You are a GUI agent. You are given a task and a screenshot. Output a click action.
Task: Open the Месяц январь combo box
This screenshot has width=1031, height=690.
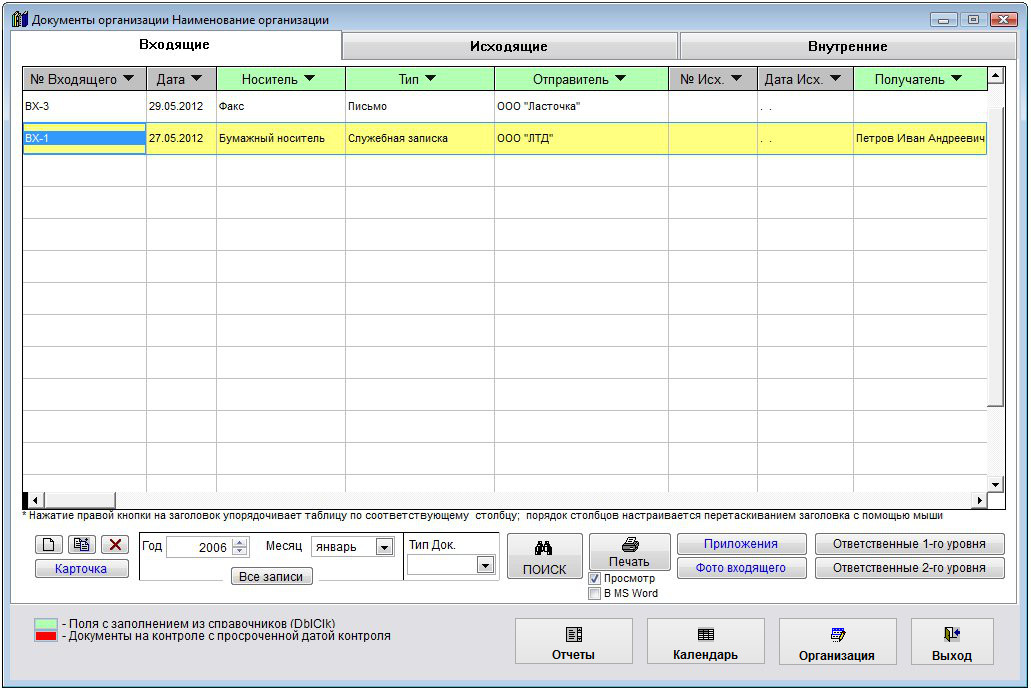384,547
